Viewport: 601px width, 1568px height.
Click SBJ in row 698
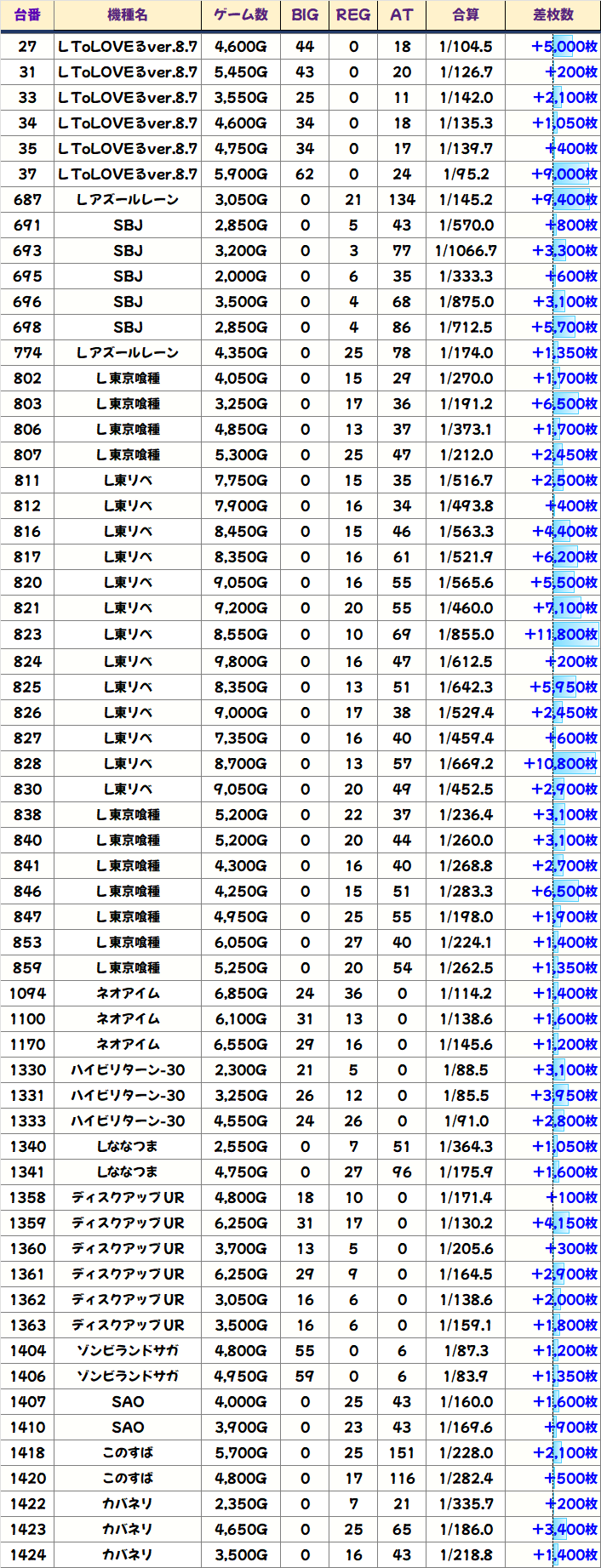coord(128,328)
